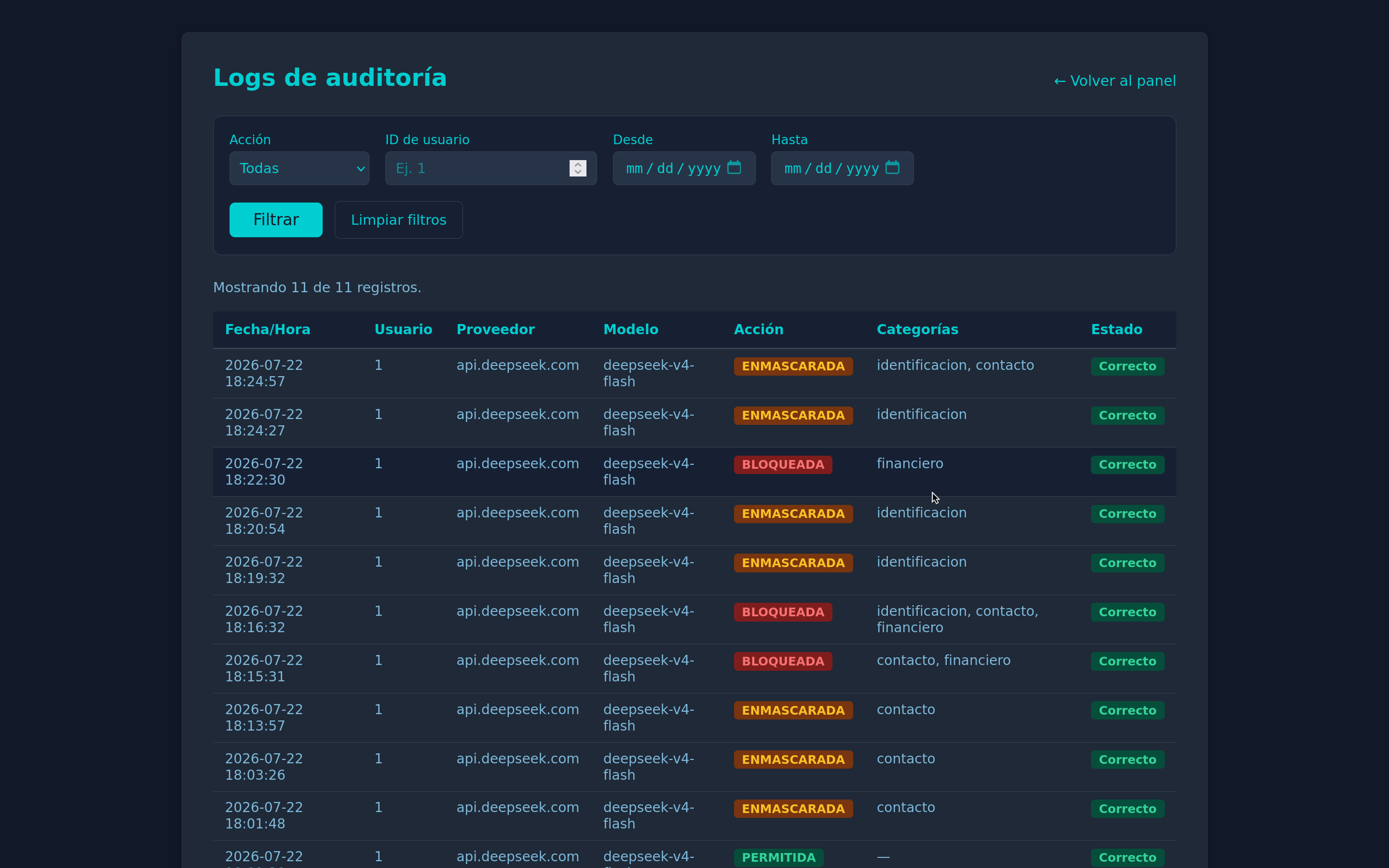Click the 'financiero' category in 18:22:30 row

pos(910,463)
